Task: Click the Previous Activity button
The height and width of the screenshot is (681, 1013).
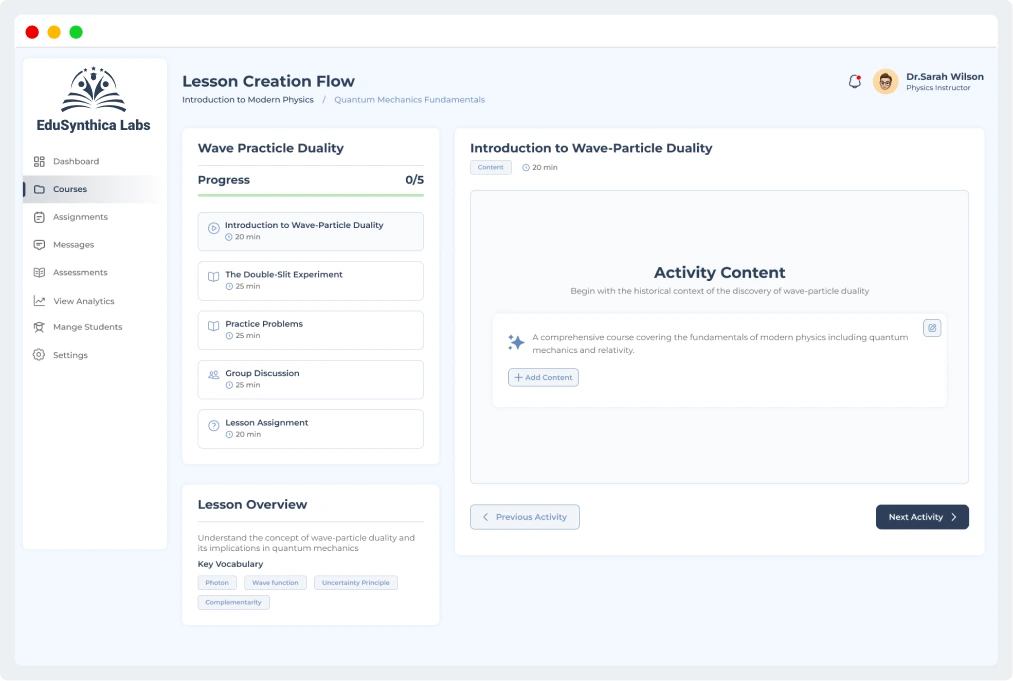Action: [x=524, y=517]
